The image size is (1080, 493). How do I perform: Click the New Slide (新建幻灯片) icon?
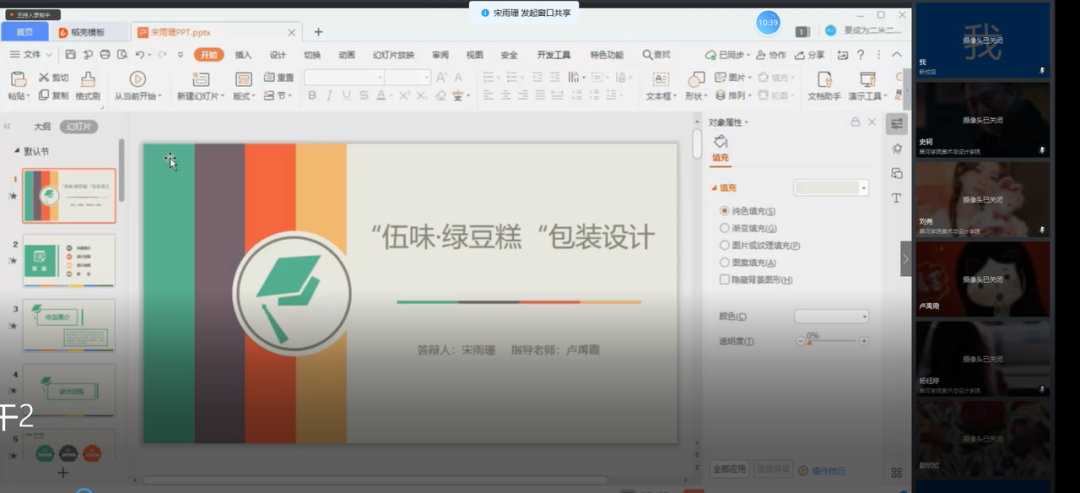[200, 79]
